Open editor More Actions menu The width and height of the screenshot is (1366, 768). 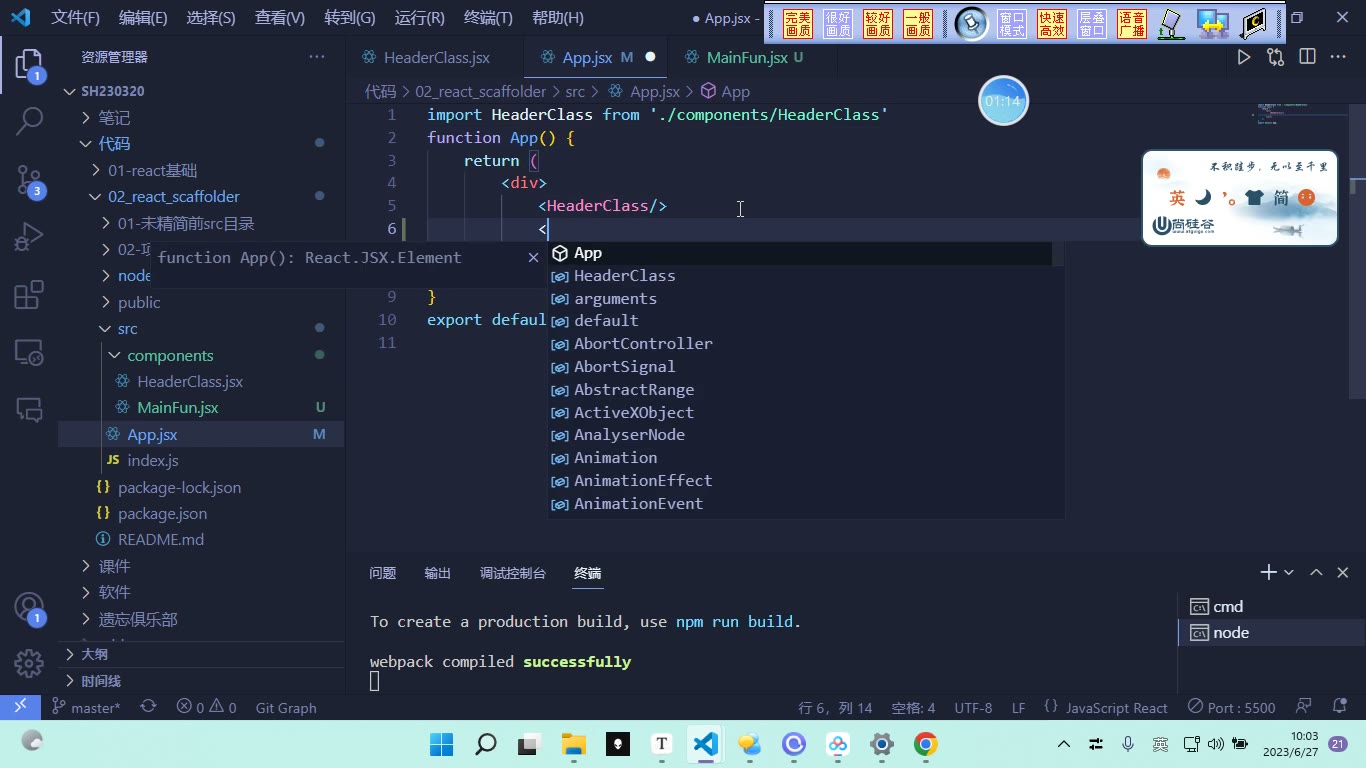tap(1338, 57)
